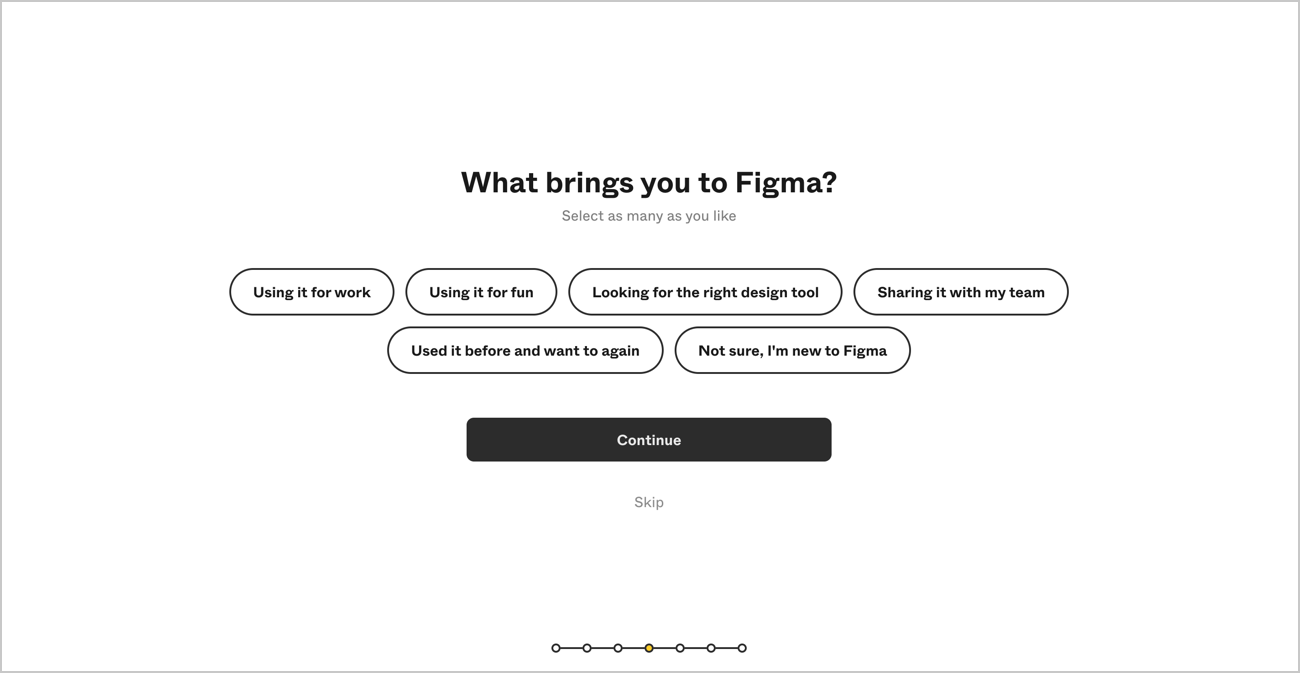Skip this onboarding question
1300x673 pixels.
[x=649, y=502]
